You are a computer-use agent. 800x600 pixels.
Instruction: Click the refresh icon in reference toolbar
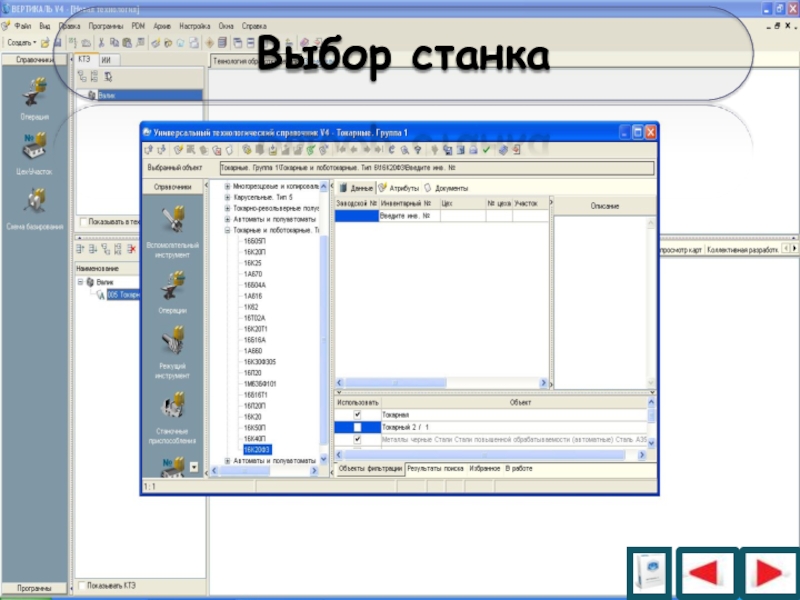pyautogui.click(x=392, y=149)
